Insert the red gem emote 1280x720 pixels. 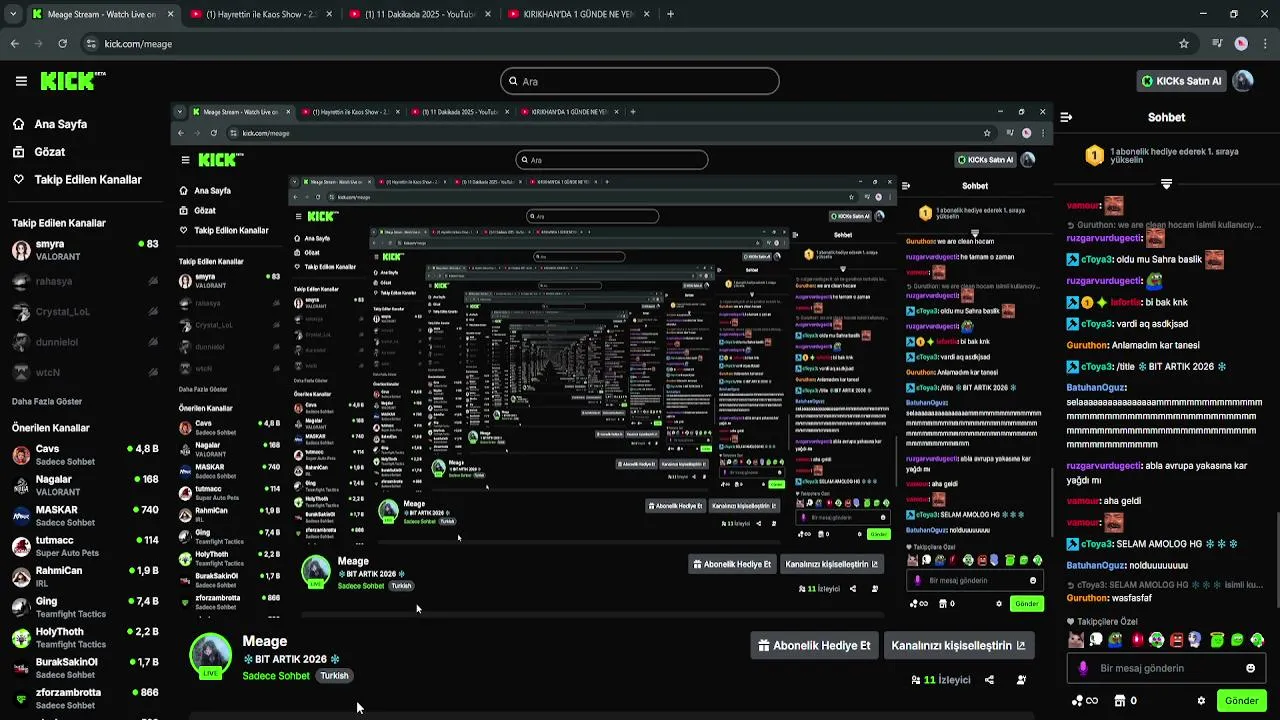point(1137,640)
